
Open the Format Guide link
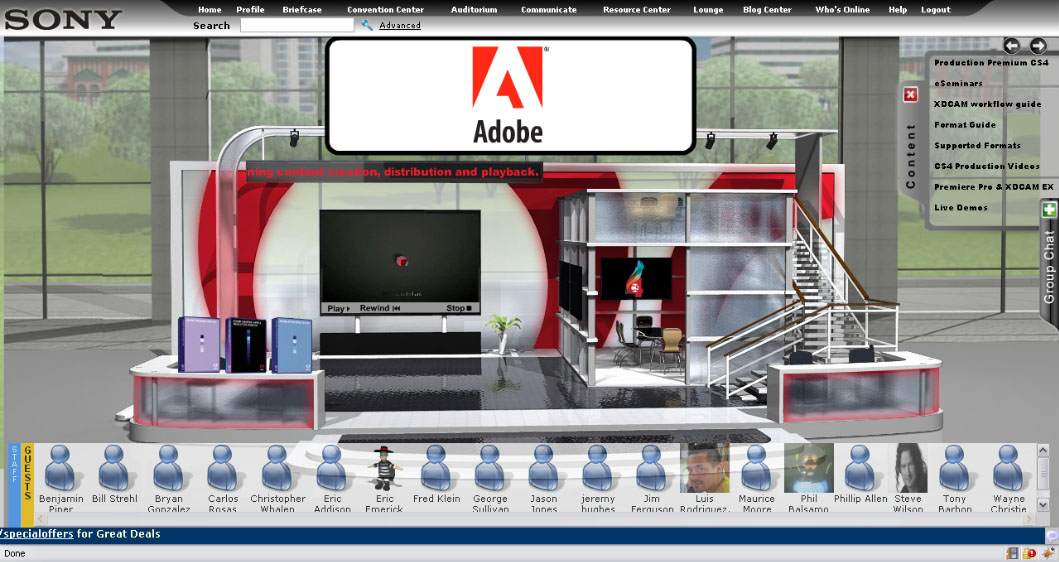point(964,124)
